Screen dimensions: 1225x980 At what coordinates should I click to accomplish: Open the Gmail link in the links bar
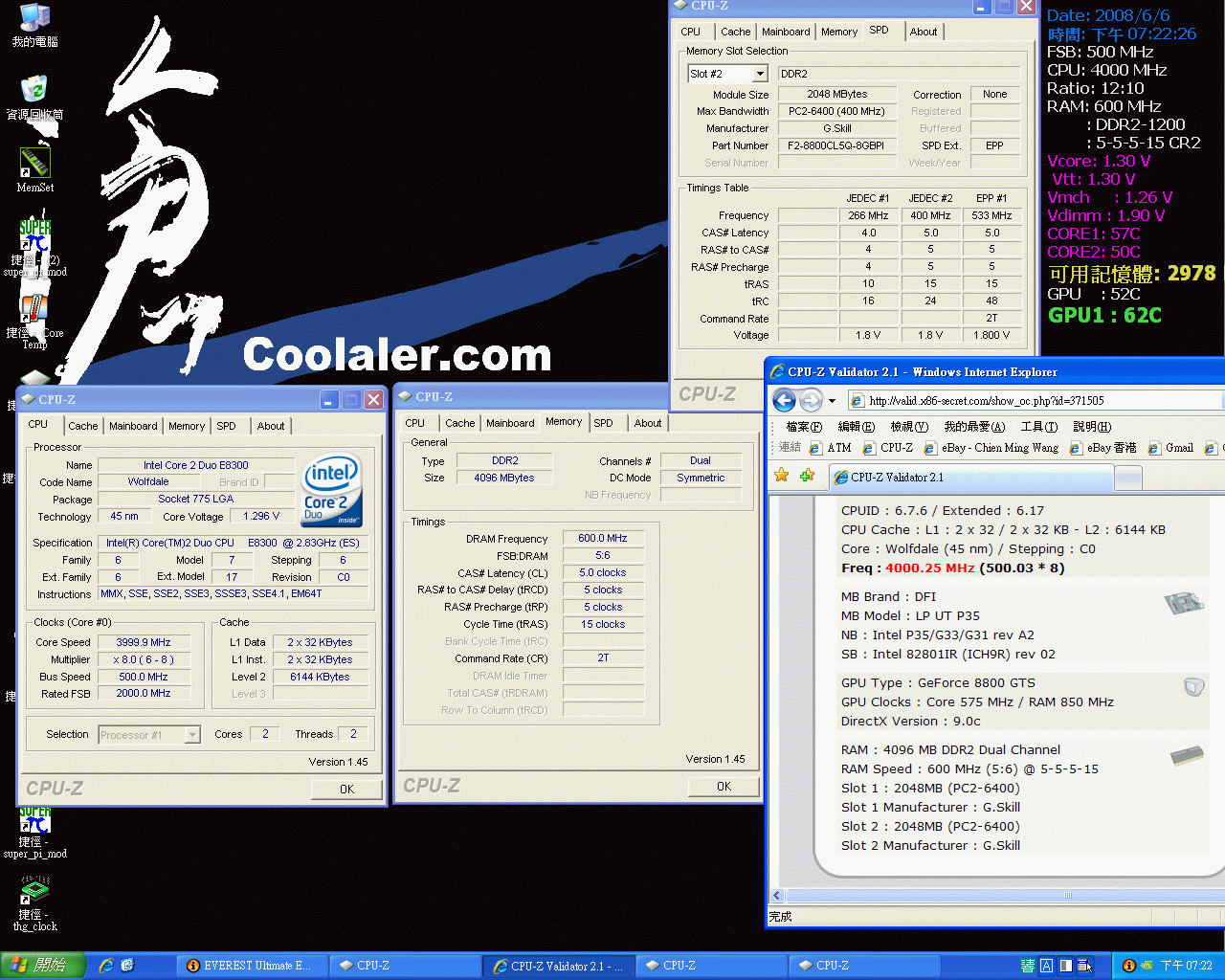pyautogui.click(x=1170, y=448)
